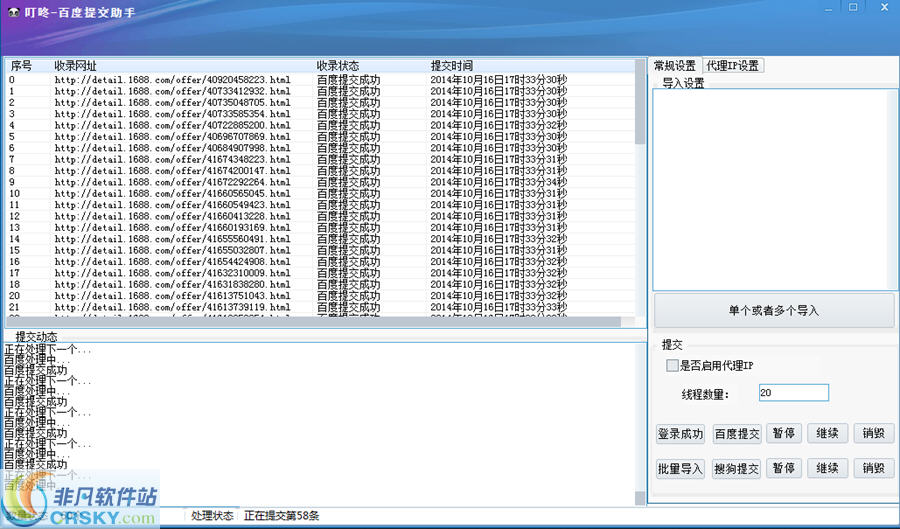Select URL offer/41672292264.html row

pyautogui.click(x=320, y=182)
